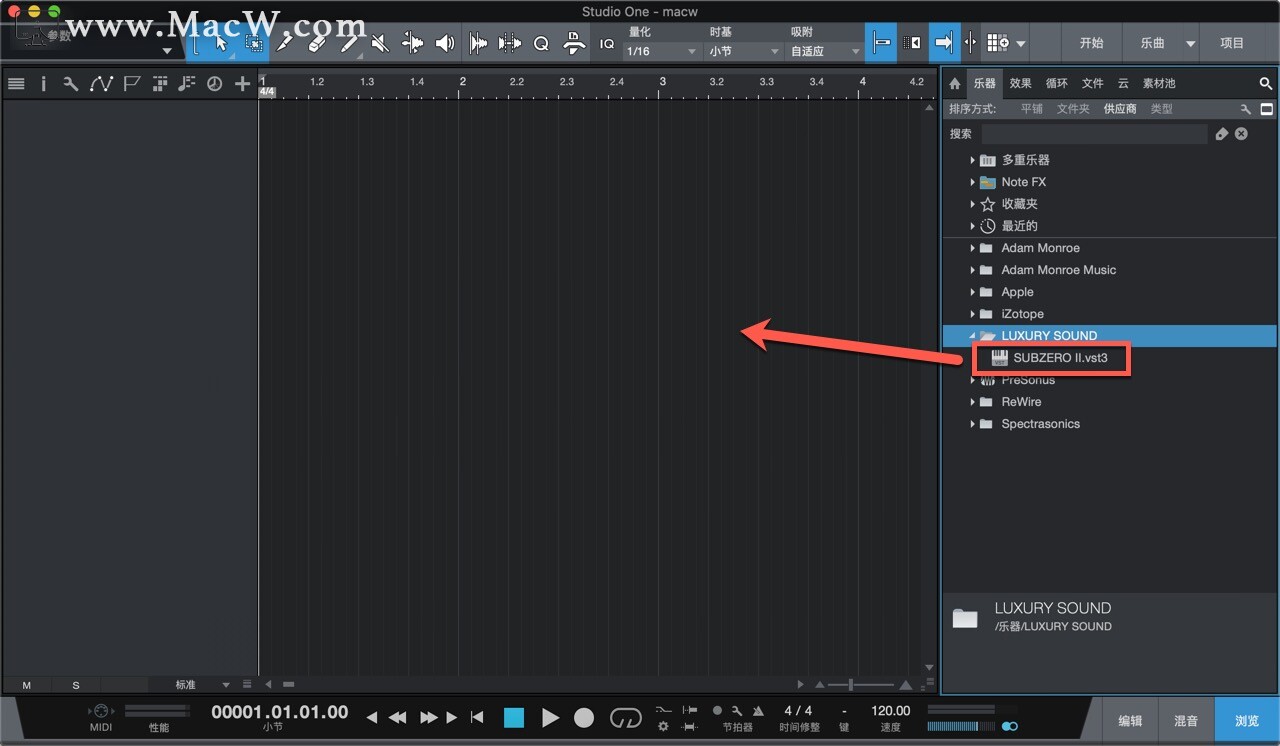Toggle cursor follows edit position icon

[x=970, y=43]
